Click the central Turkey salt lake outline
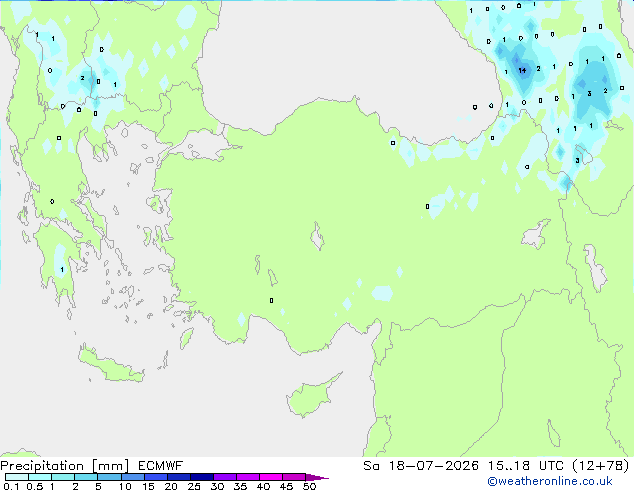The height and width of the screenshot is (490, 634). coord(317,236)
